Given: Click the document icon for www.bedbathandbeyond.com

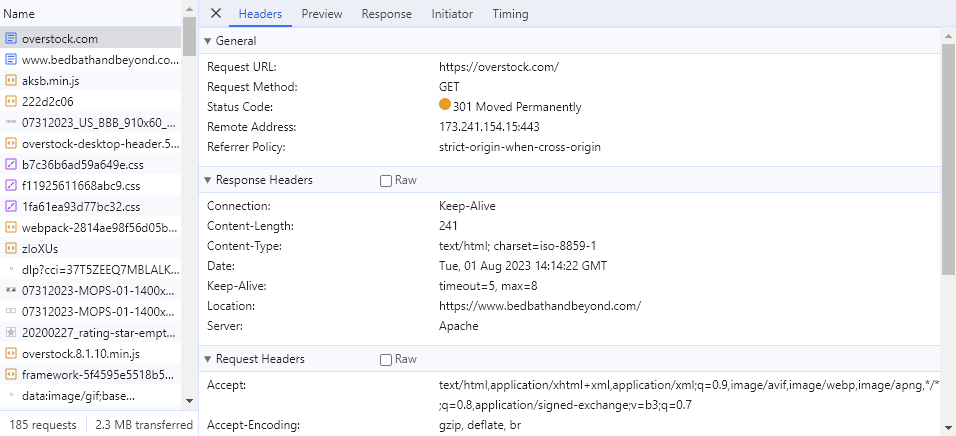Looking at the screenshot, I should [x=10, y=60].
